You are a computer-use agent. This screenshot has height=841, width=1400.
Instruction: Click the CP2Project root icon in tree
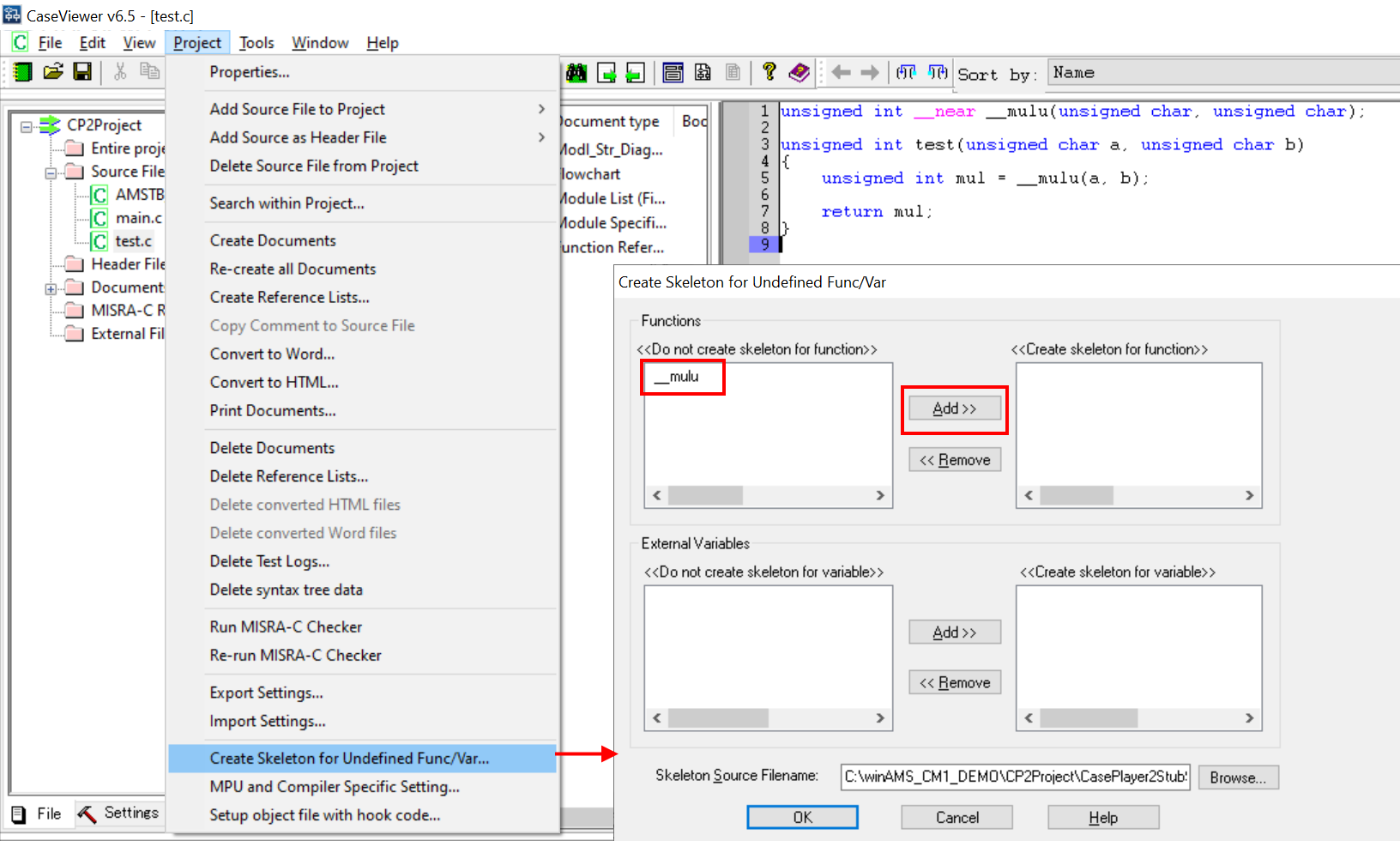[51, 125]
